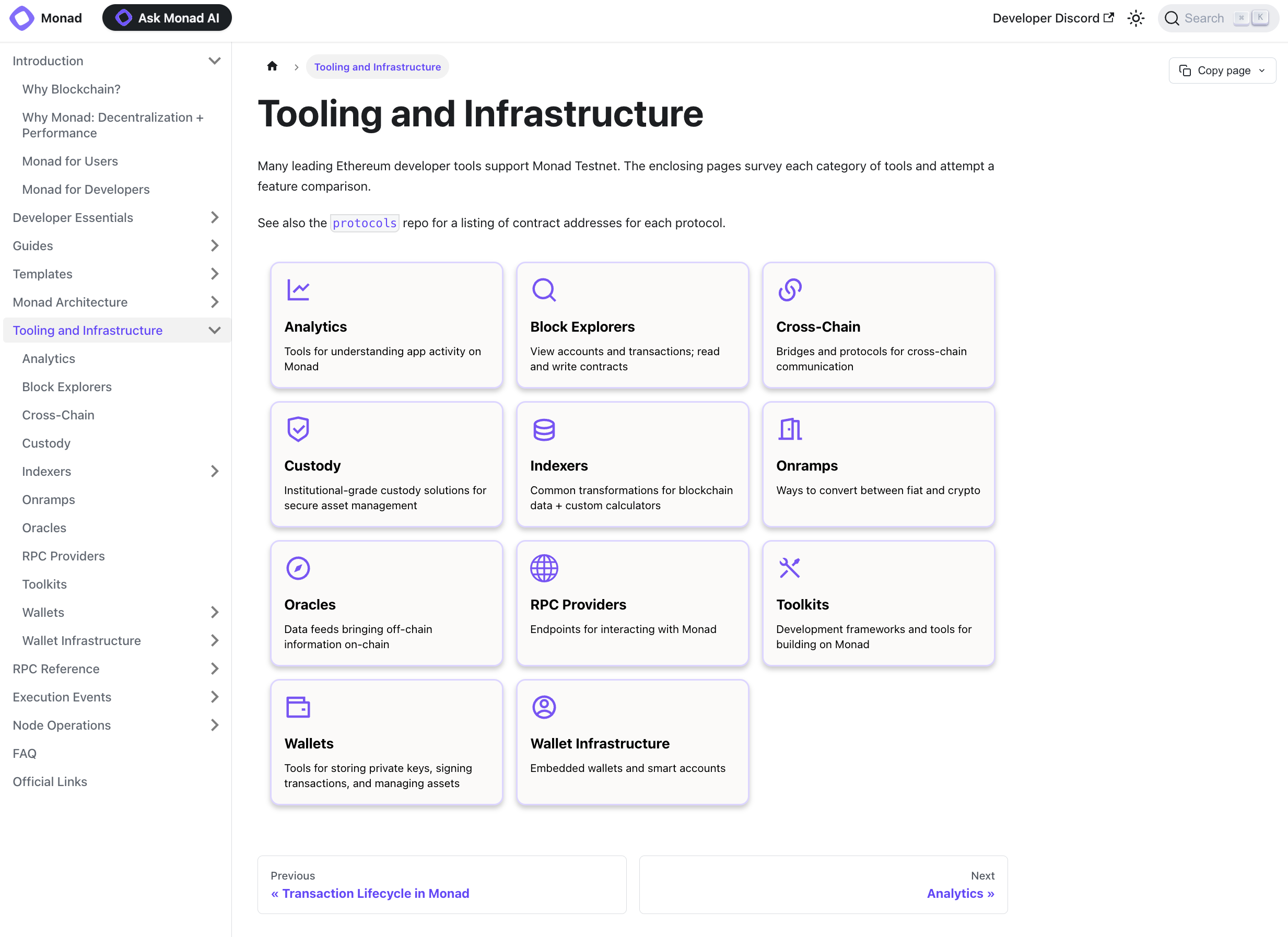Open the Developer Discord external link
The width and height of the screenshot is (1288, 937).
pyautogui.click(x=1053, y=18)
